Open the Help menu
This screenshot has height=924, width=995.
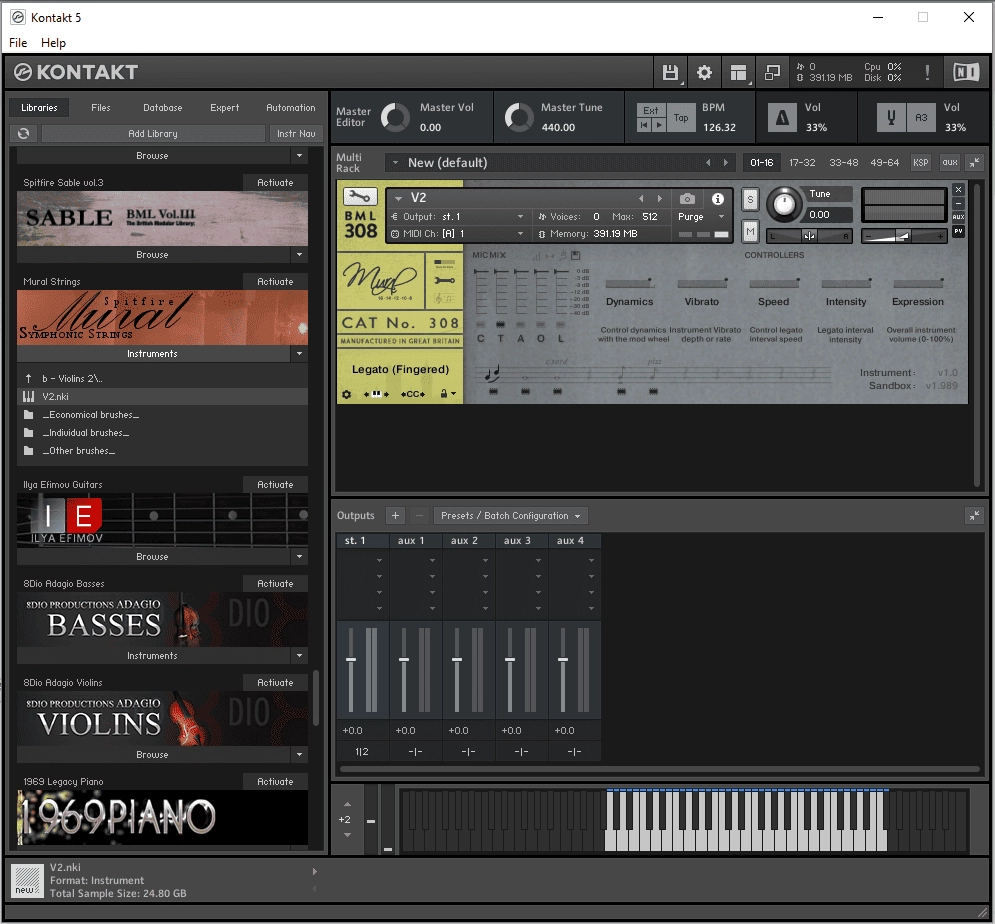pyautogui.click(x=53, y=43)
